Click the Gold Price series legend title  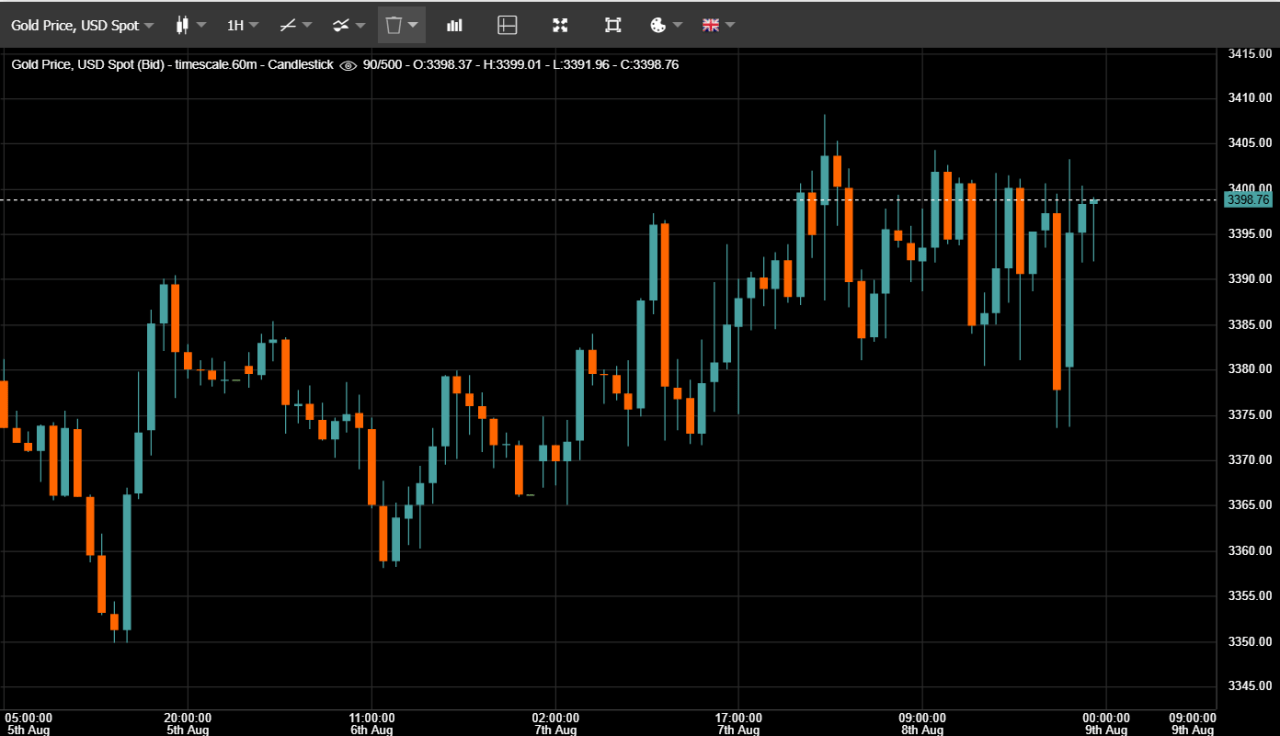[x=172, y=65]
